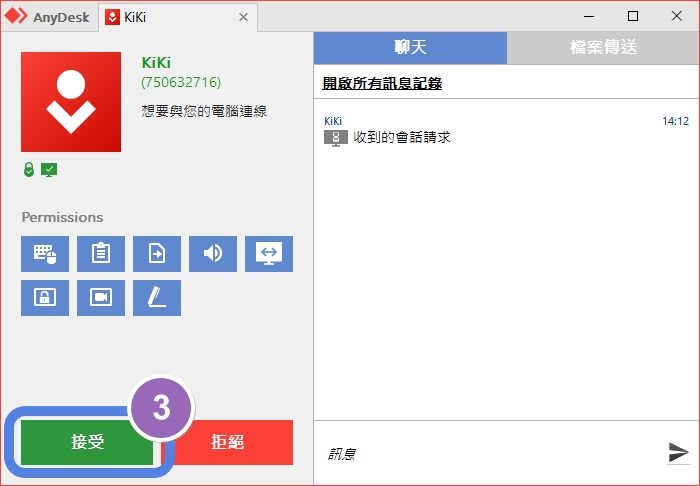Accept the connection with 接受 button
The height and width of the screenshot is (486, 700).
pos(87,442)
